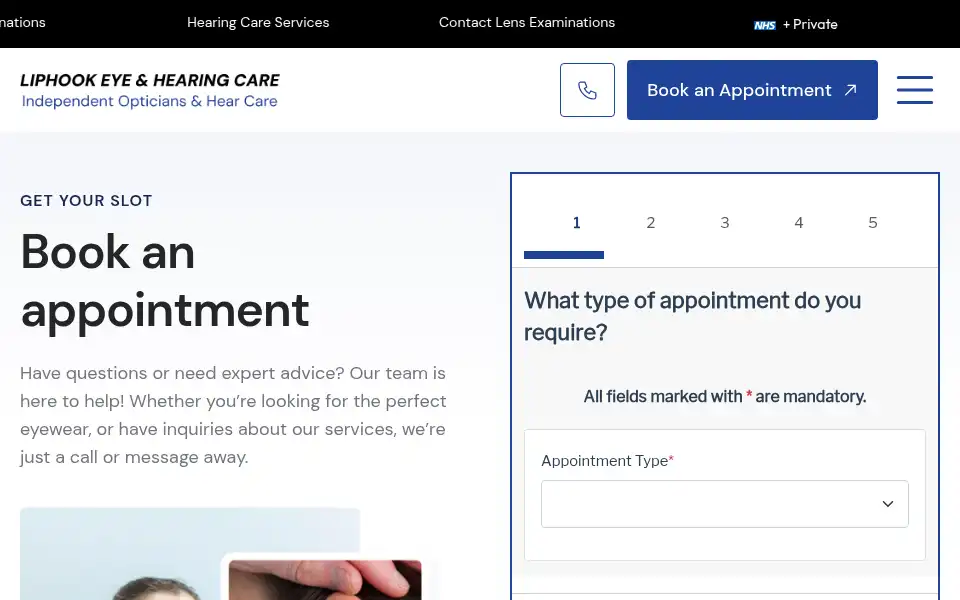The image size is (960, 600).
Task: Go to step 2 of booking form
Action: pyautogui.click(x=650, y=223)
